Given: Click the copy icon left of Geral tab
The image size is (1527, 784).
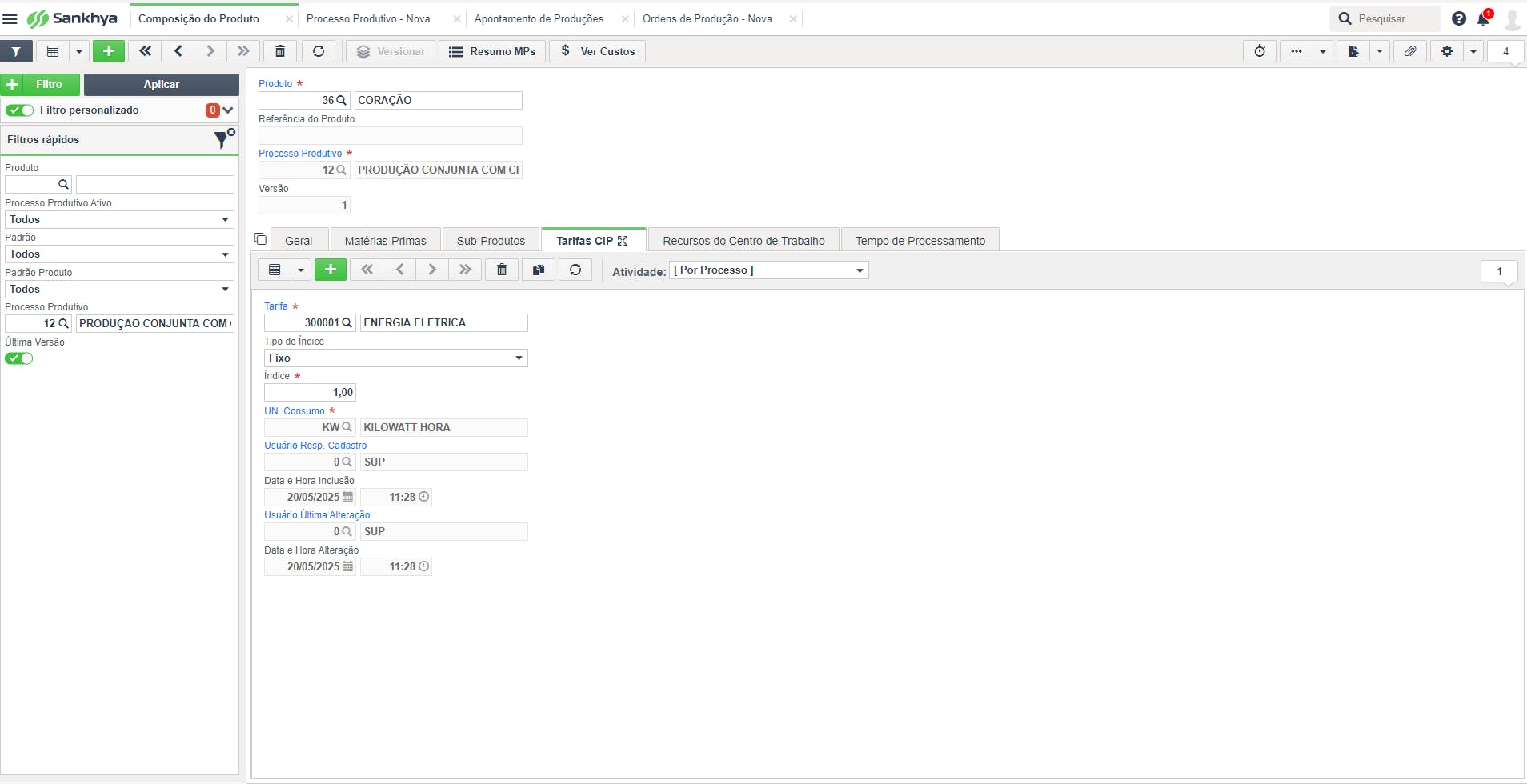Looking at the screenshot, I should point(260,239).
